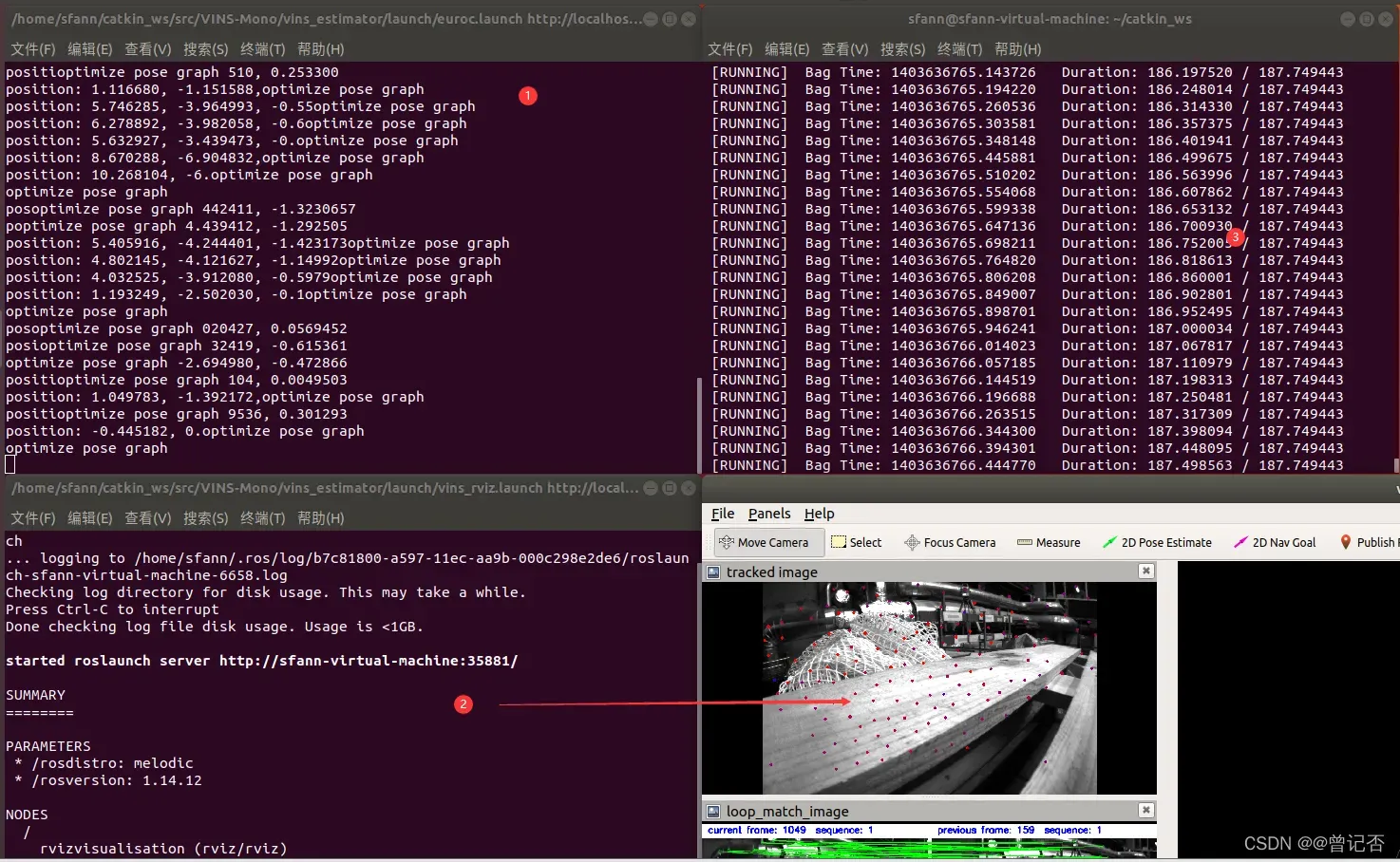The image size is (1400, 862).
Task: Choose the Select tool in RViz toolbar
Action: pos(857,542)
